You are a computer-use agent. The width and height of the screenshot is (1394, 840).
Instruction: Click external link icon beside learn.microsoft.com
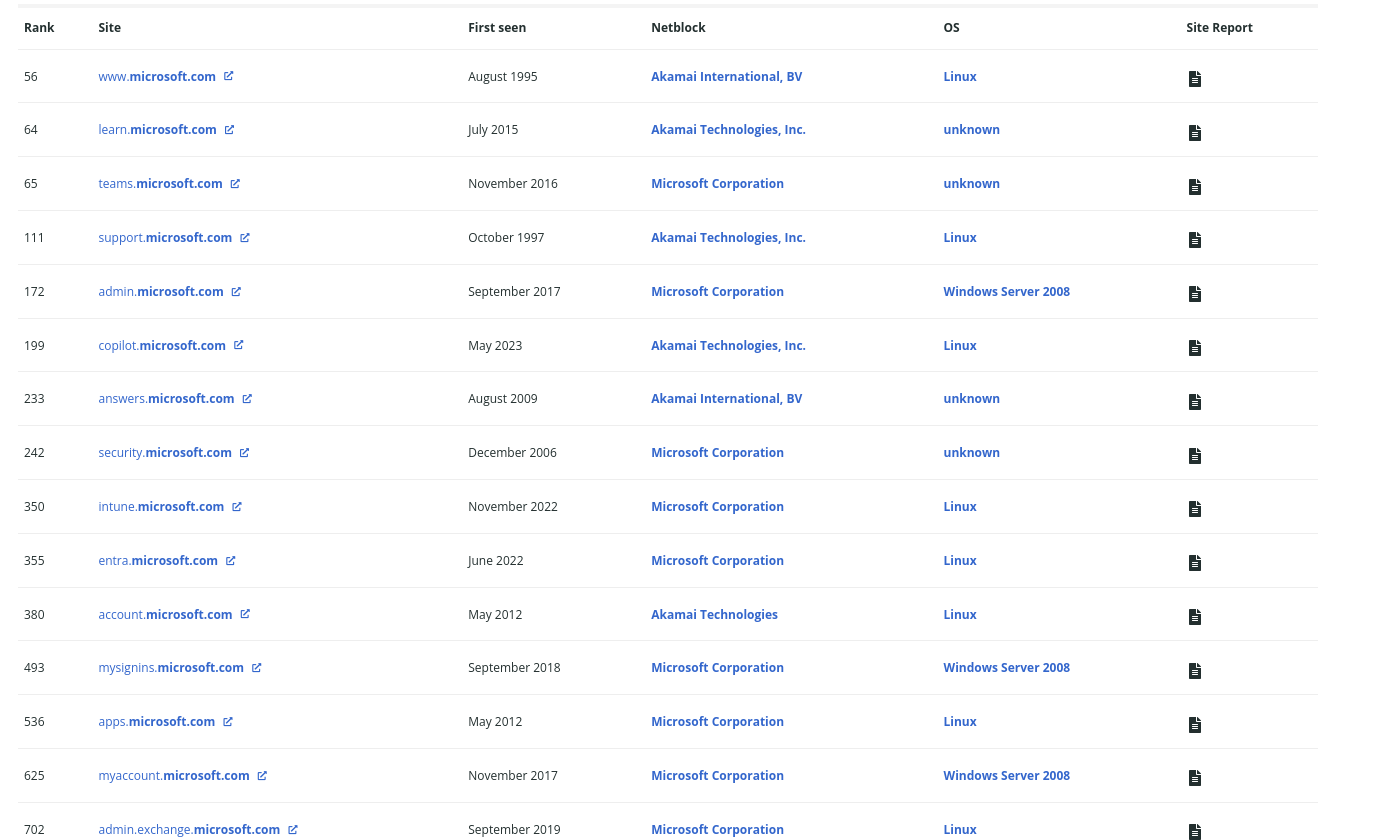click(x=229, y=130)
